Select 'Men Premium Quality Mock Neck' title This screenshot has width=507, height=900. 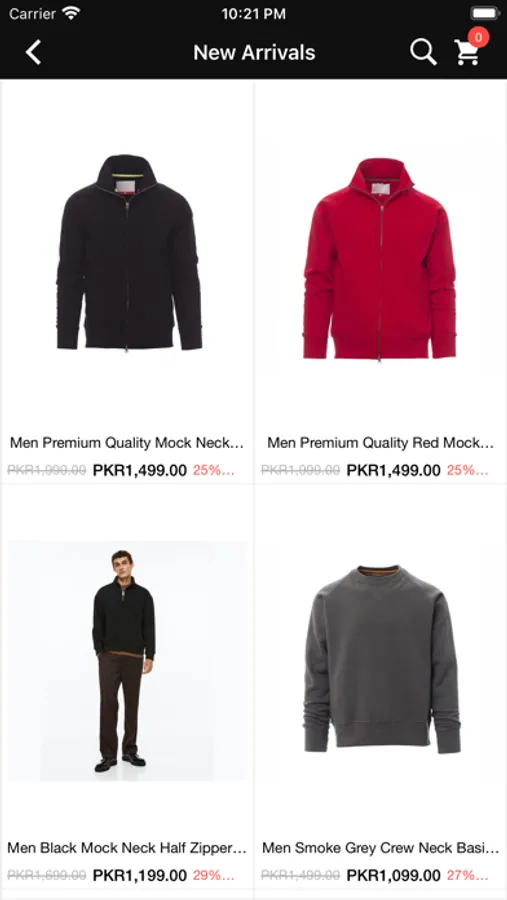tap(127, 443)
